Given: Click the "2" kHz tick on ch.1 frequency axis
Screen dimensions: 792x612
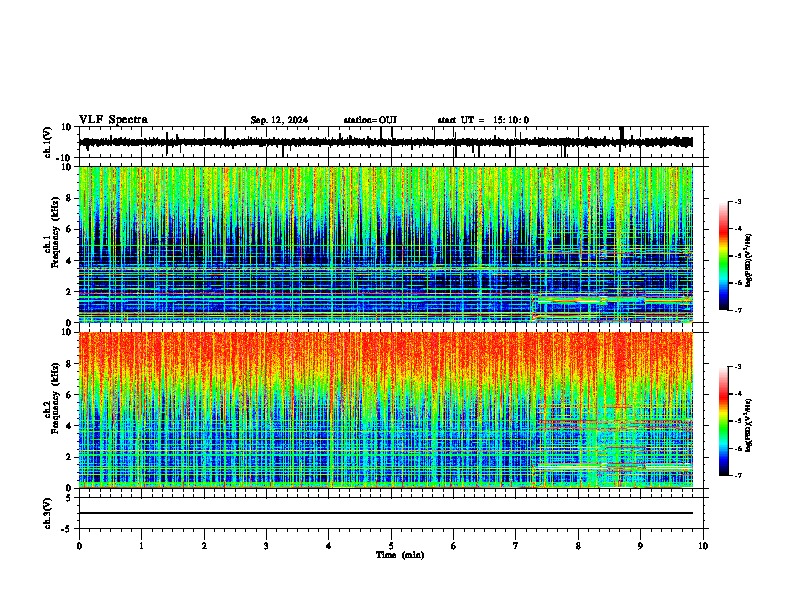Looking at the screenshot, I should click(x=69, y=291).
